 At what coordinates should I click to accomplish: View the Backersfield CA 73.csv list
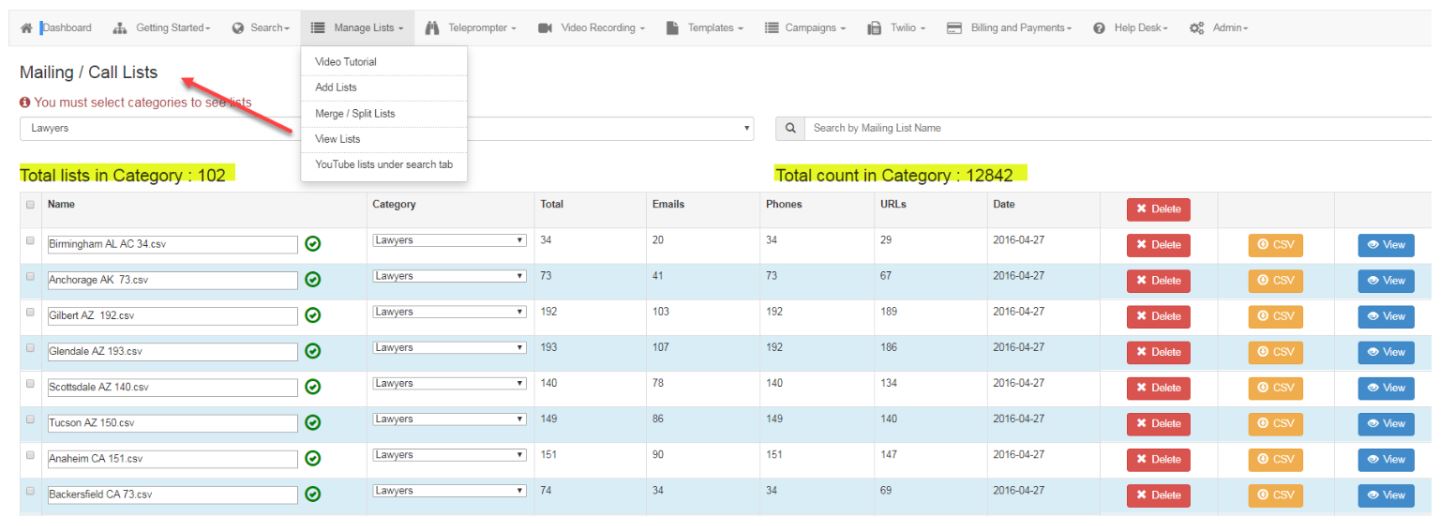[x=1386, y=495]
